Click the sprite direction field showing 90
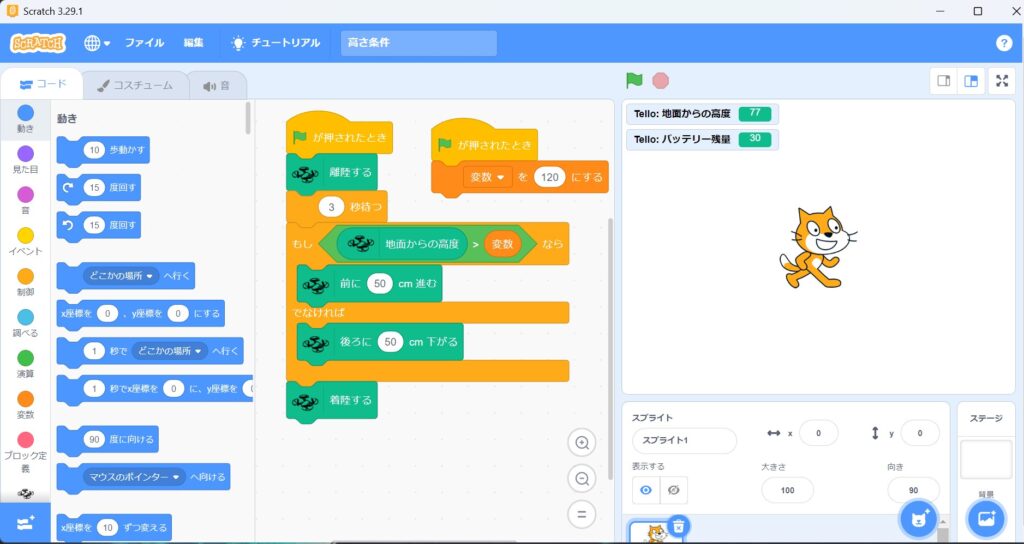The image size is (1024, 544). tap(914, 490)
